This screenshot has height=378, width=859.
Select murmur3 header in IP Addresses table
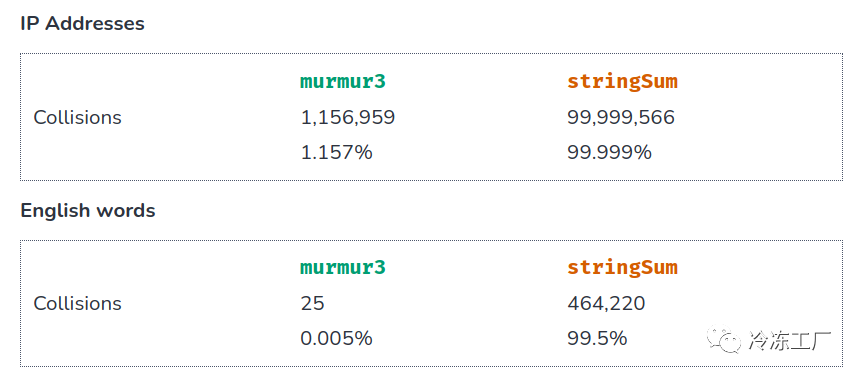point(343,82)
